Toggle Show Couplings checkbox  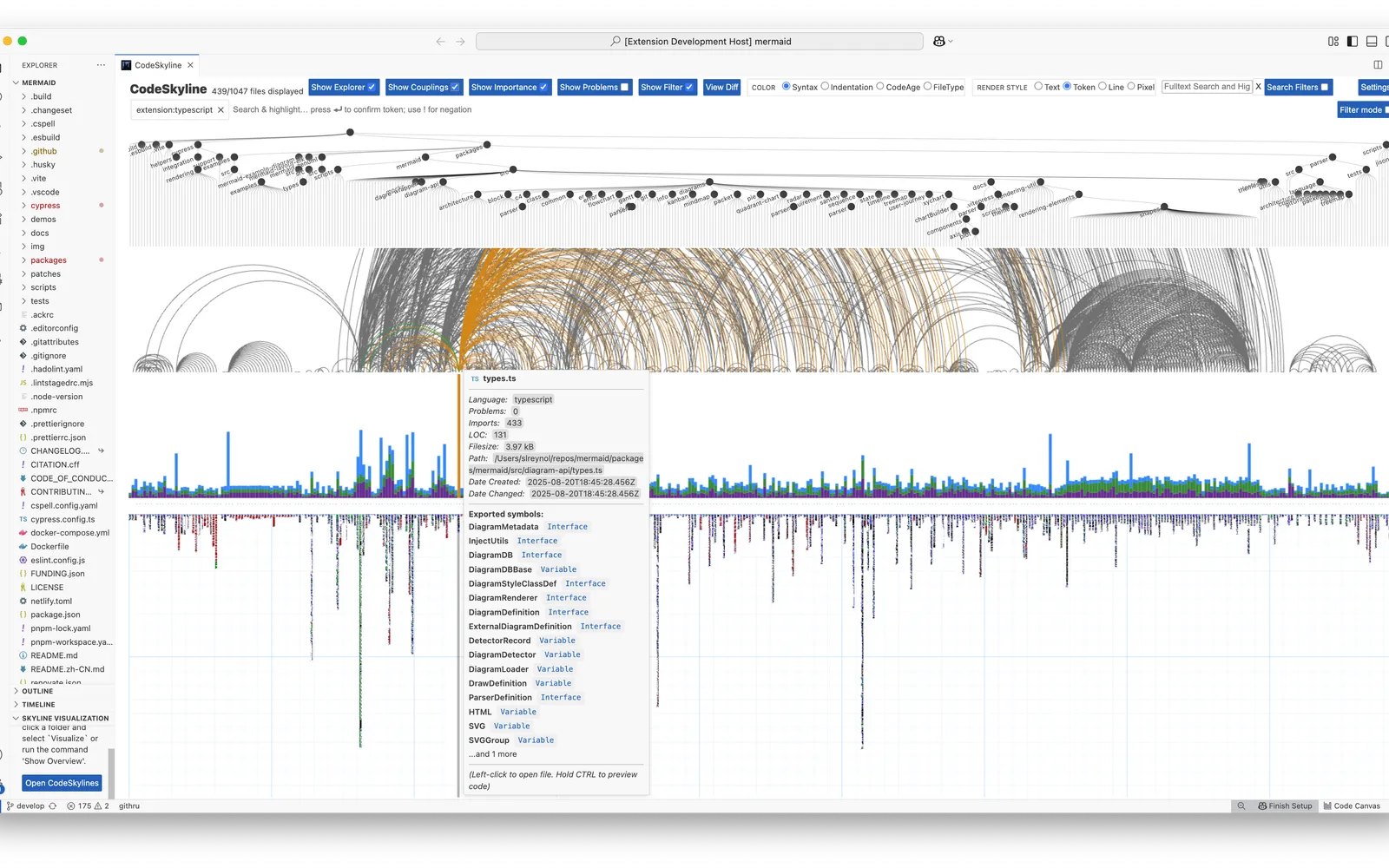pyautogui.click(x=455, y=87)
